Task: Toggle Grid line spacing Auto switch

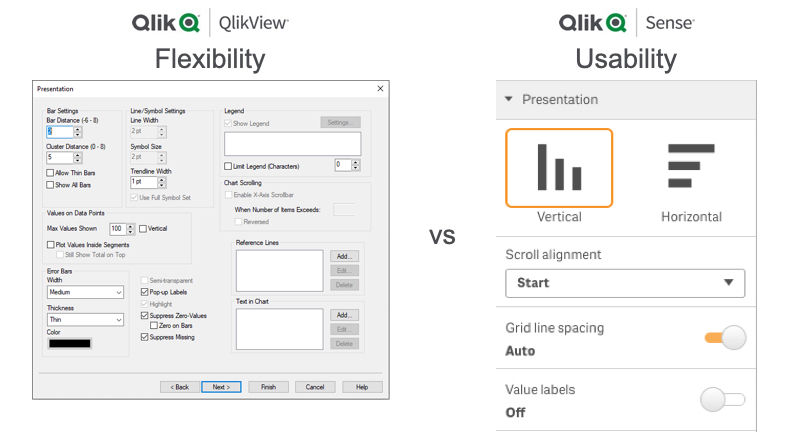Action: click(725, 337)
